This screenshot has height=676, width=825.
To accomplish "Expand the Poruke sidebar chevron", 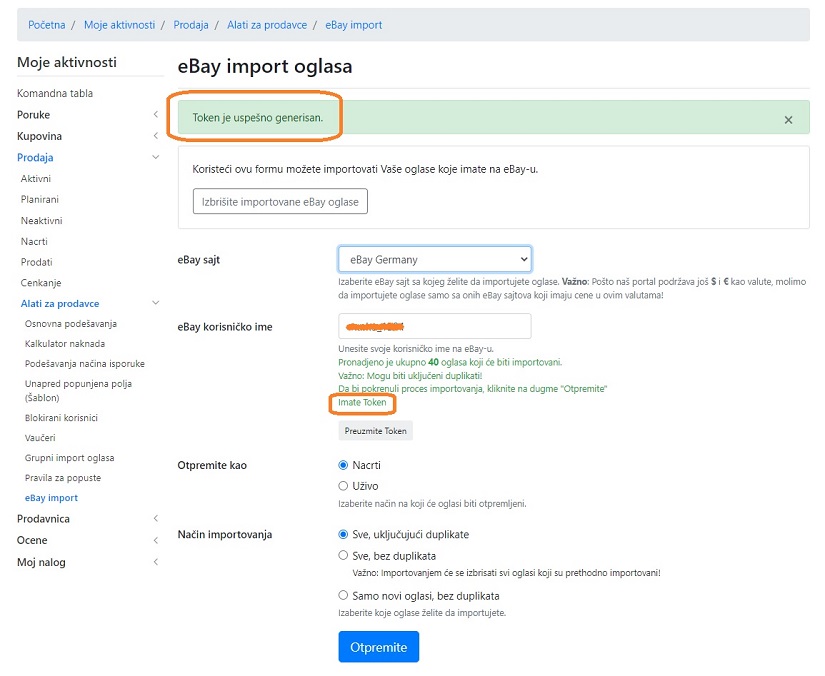I will 156,114.
